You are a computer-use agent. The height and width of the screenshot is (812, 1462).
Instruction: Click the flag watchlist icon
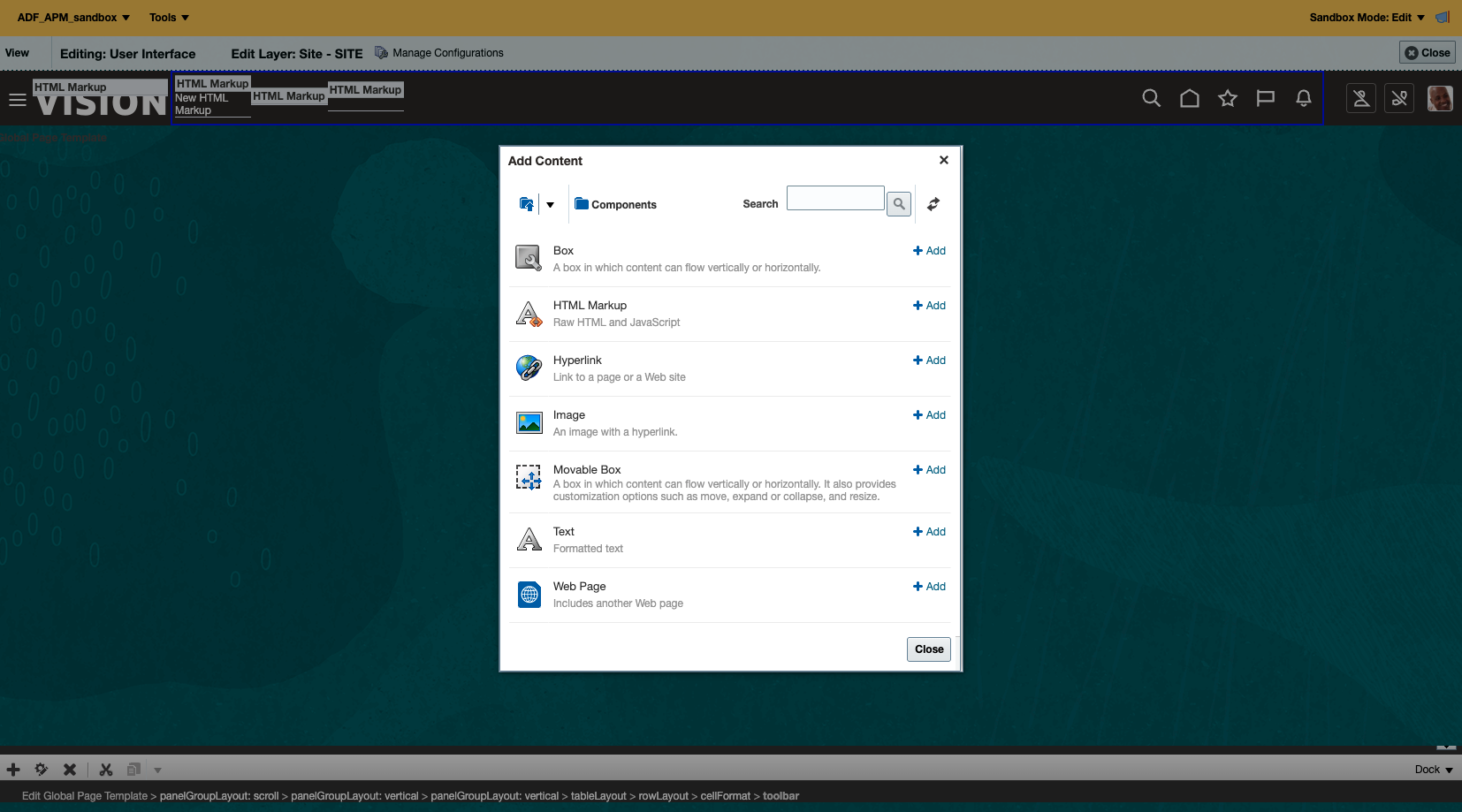point(1265,98)
